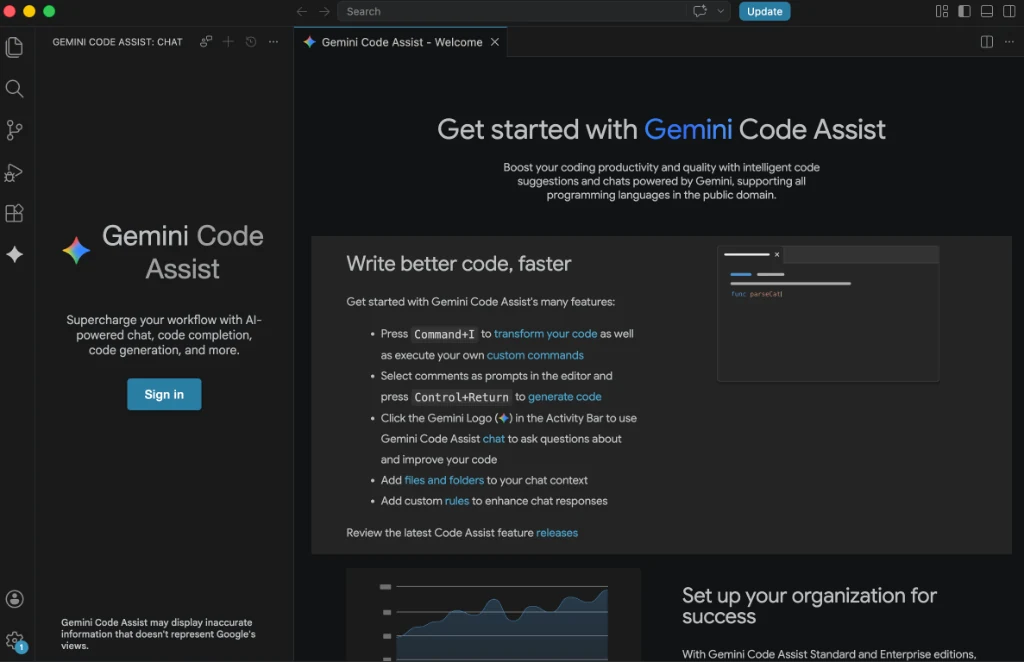Open the files and folders link
This screenshot has width=1024, height=662.
(x=444, y=480)
